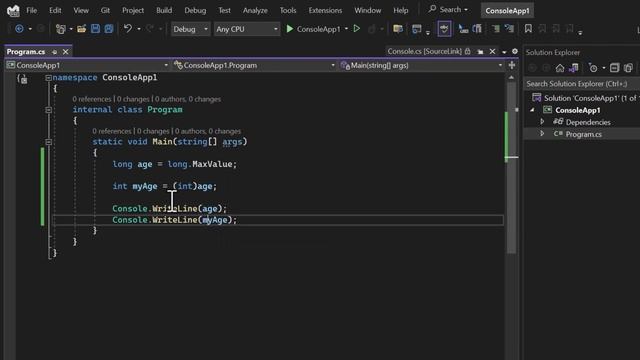The width and height of the screenshot is (640, 360).
Task: Click the Show All Files icon in Solution Explorer
Action: coord(628,68)
